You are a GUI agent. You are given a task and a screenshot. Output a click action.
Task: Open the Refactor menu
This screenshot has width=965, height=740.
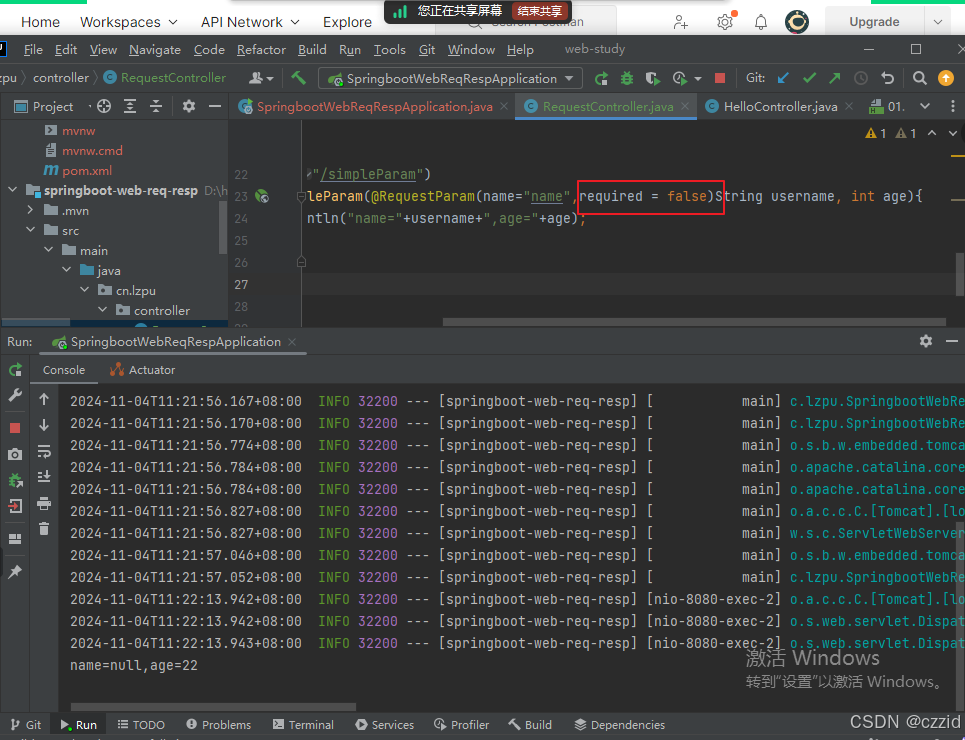click(x=261, y=50)
